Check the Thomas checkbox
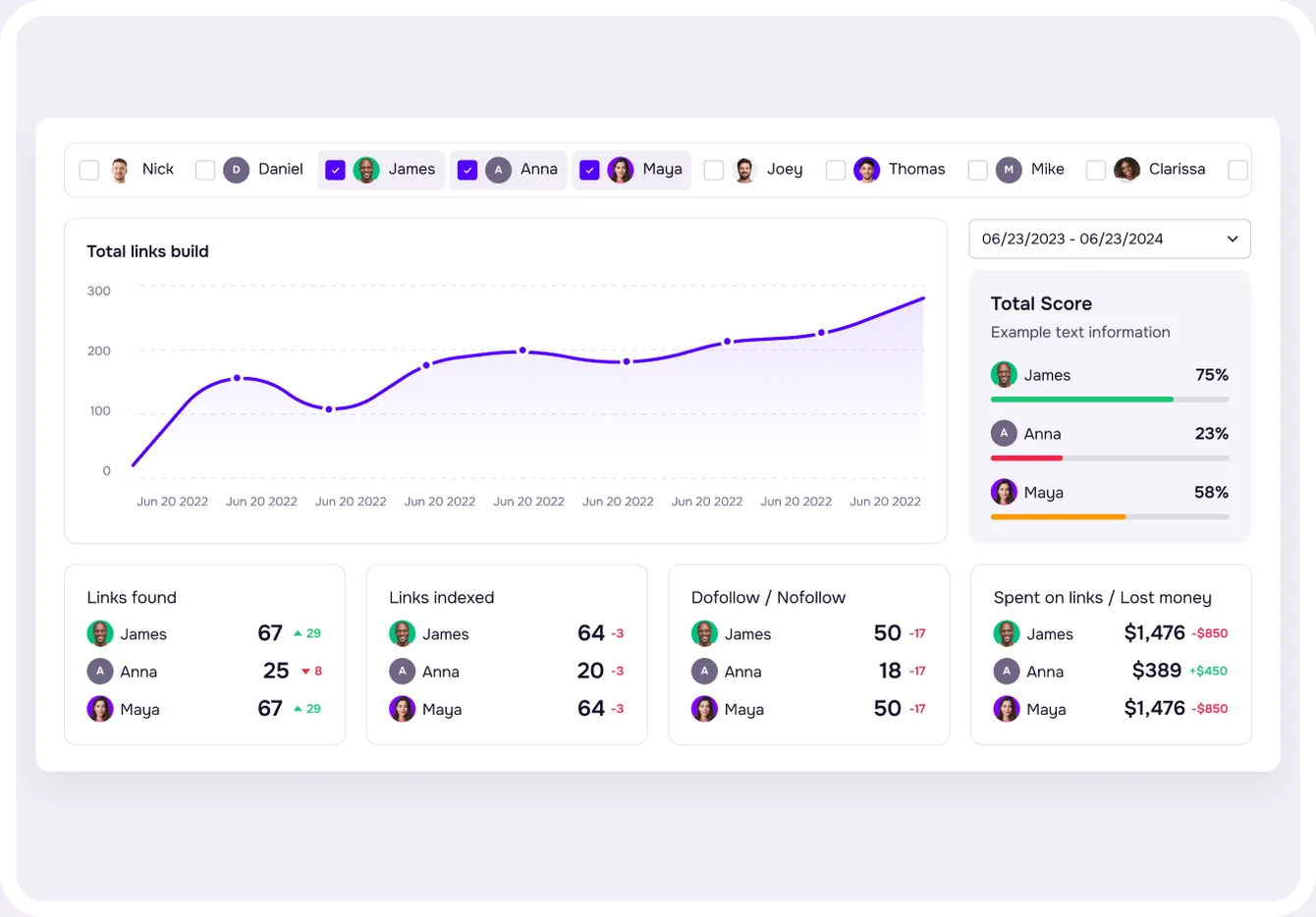 click(836, 170)
